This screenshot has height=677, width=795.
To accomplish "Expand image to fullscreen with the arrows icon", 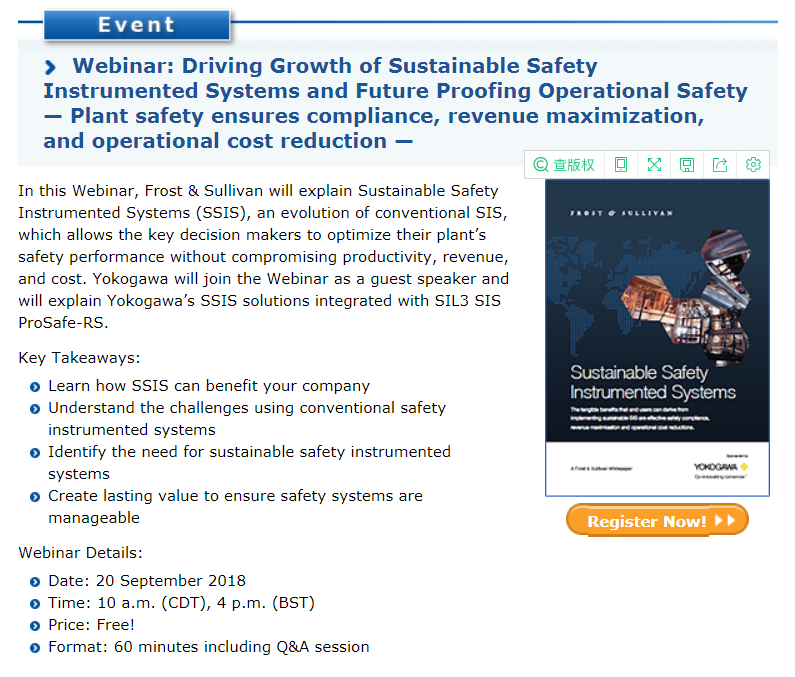I will 654,165.
